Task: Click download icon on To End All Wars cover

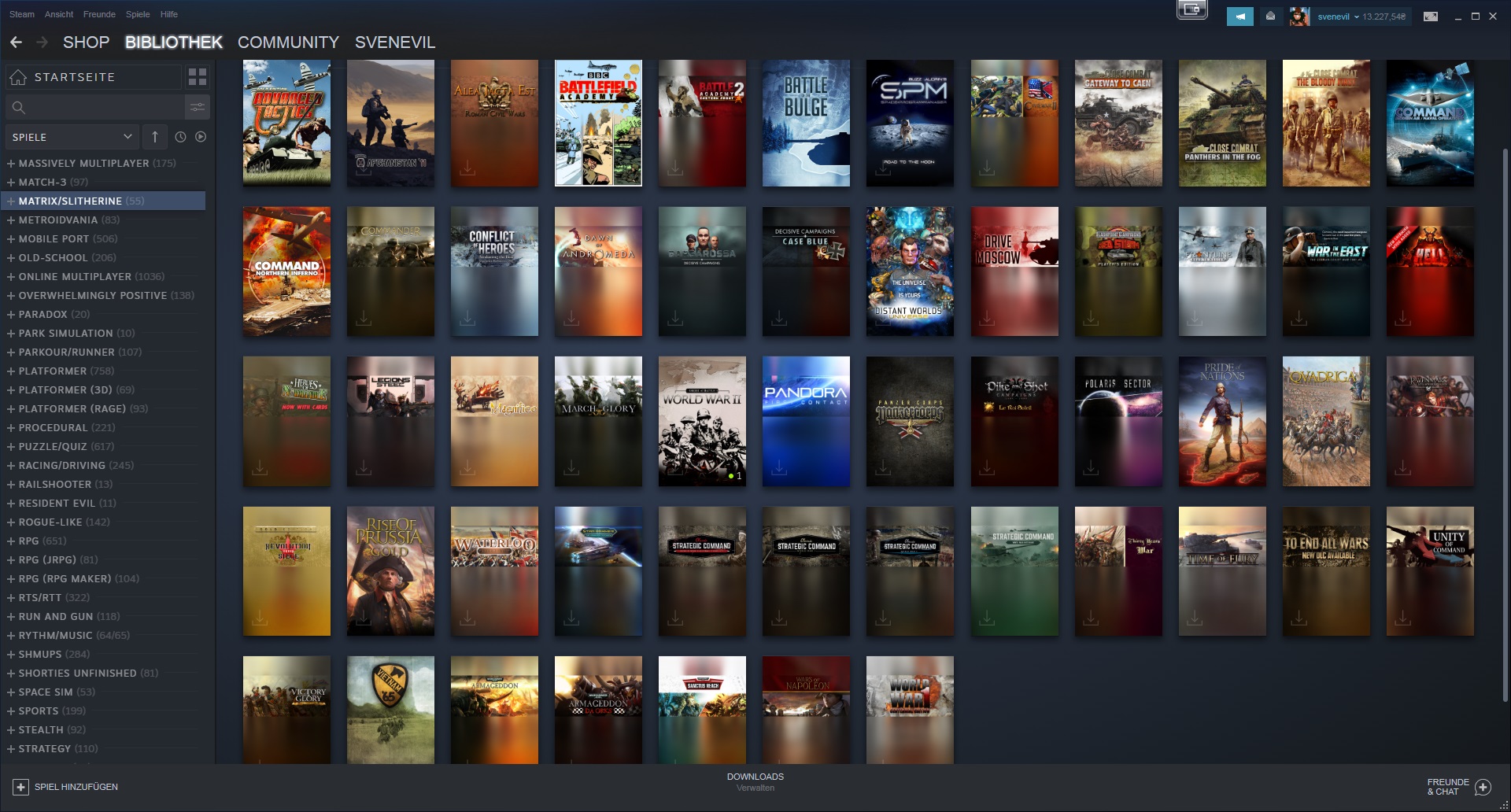Action: (x=1299, y=618)
